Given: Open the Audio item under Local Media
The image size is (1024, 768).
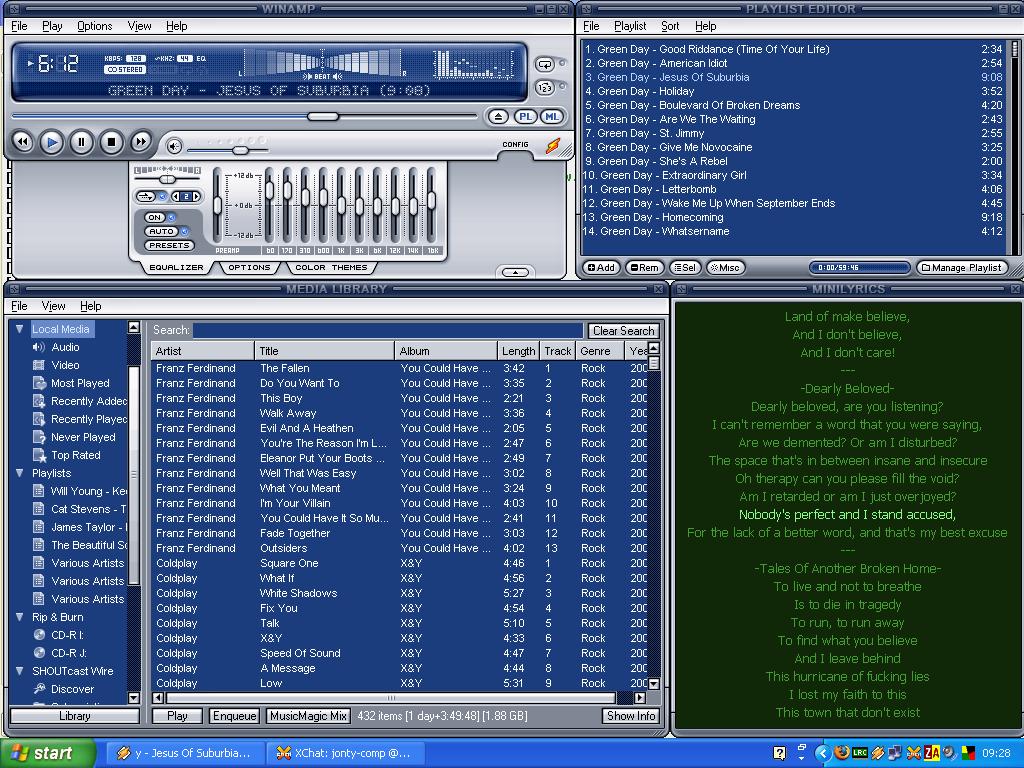Looking at the screenshot, I should pyautogui.click(x=65, y=347).
